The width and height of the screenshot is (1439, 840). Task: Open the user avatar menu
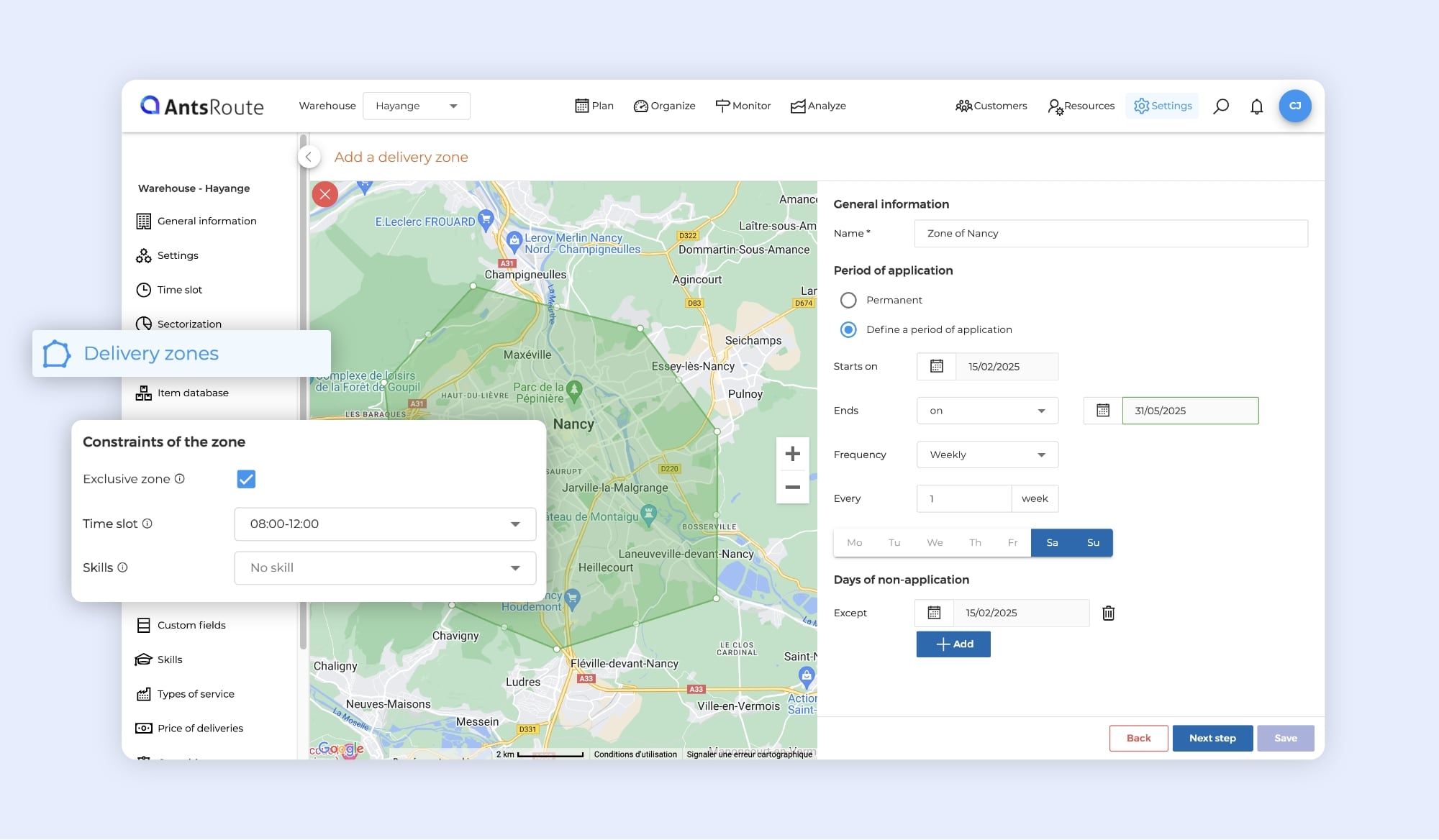pos(1294,106)
